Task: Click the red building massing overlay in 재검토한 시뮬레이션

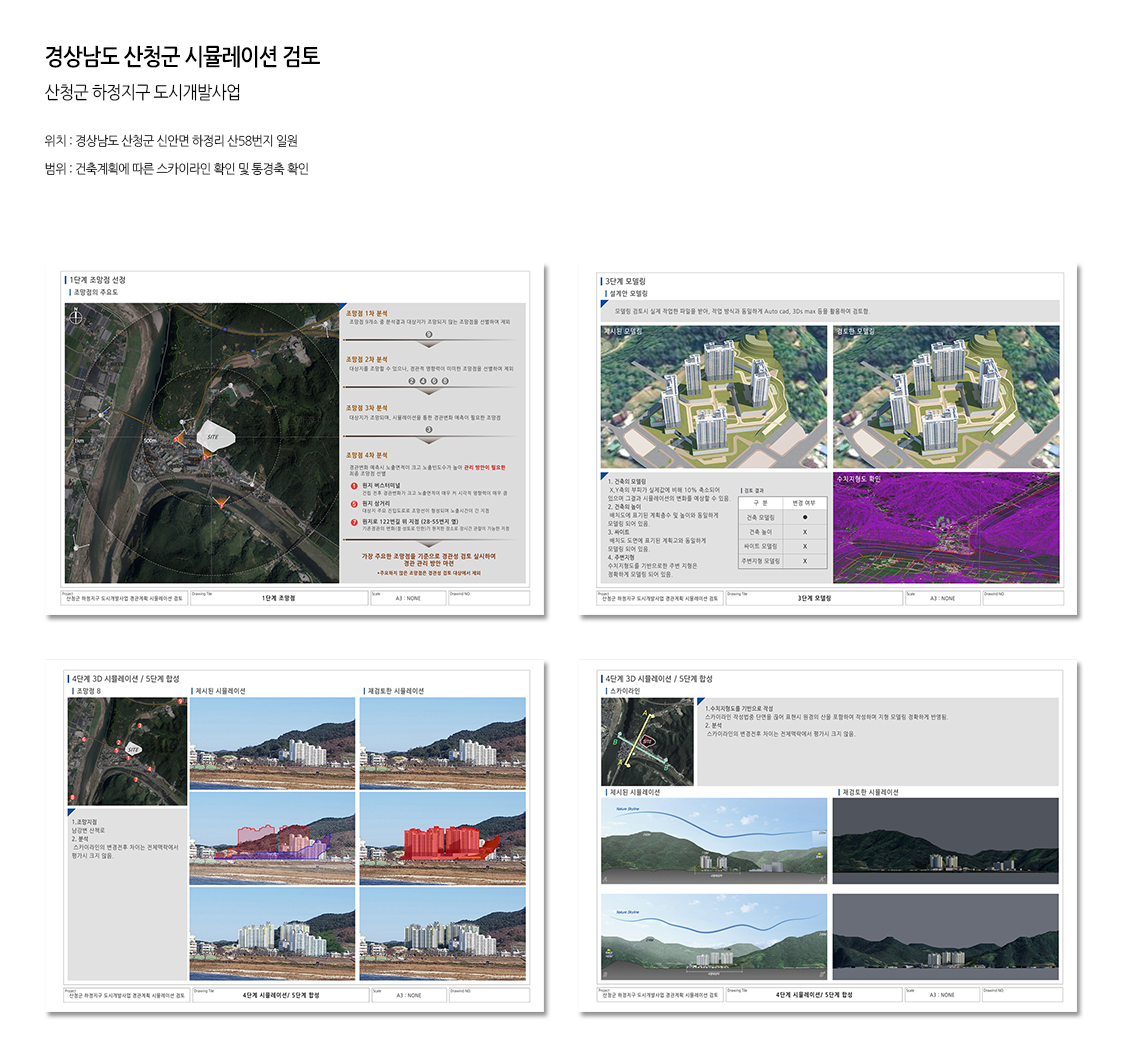Action: click(440, 842)
